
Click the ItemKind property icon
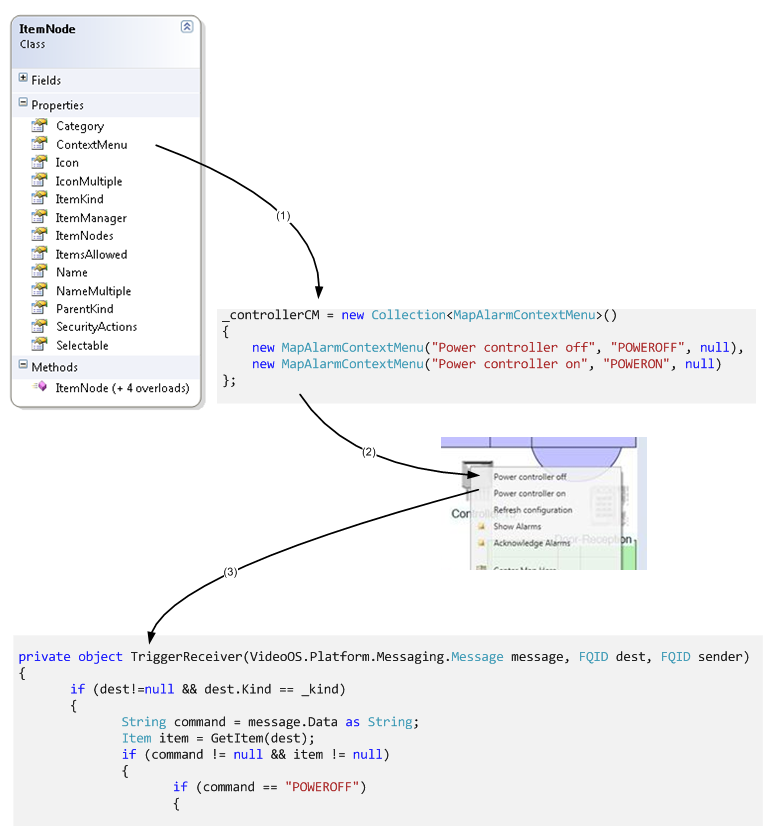(x=39, y=199)
